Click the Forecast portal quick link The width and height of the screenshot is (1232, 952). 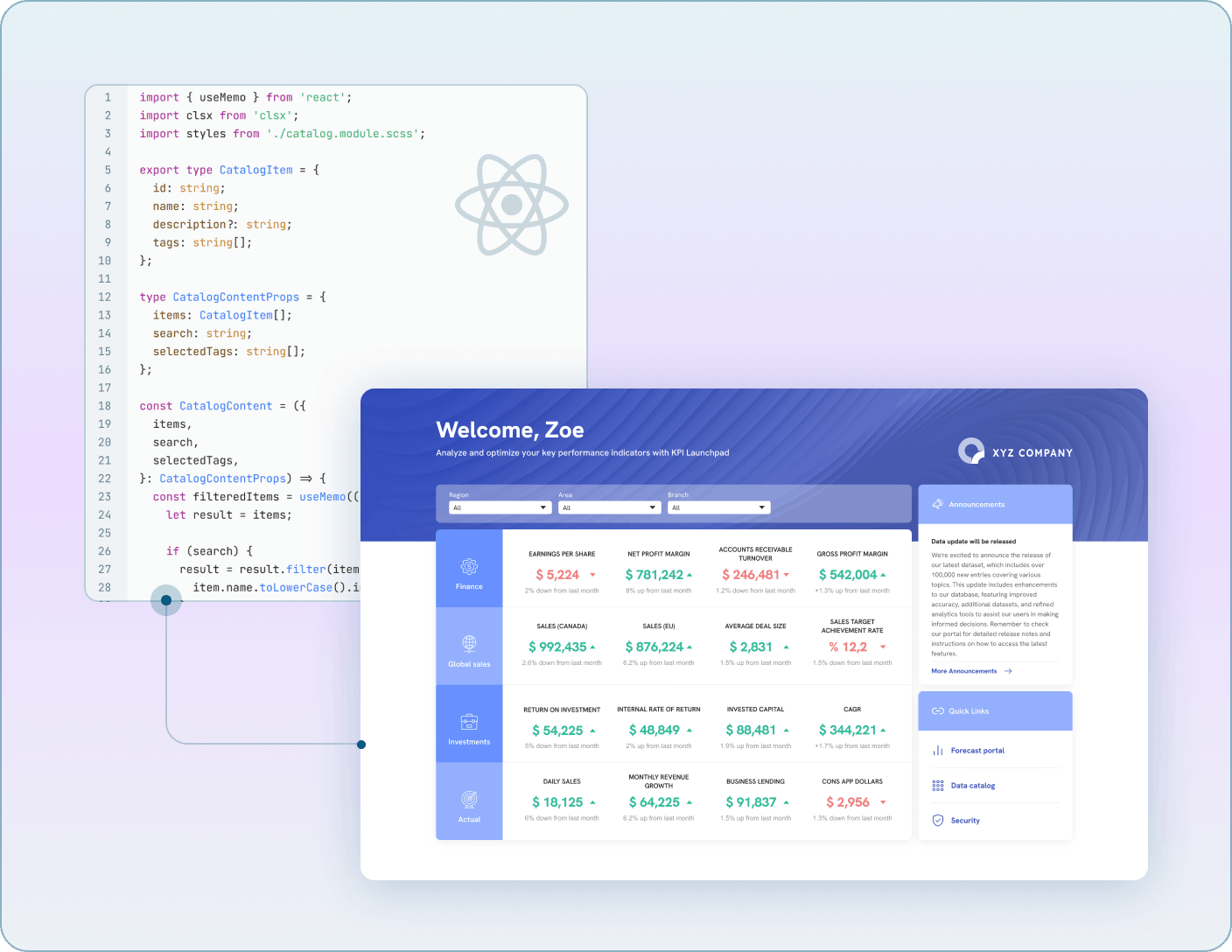977,750
